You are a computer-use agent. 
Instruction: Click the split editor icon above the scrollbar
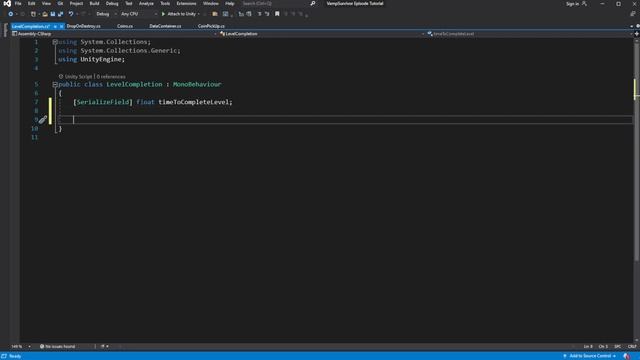tap(637, 34)
